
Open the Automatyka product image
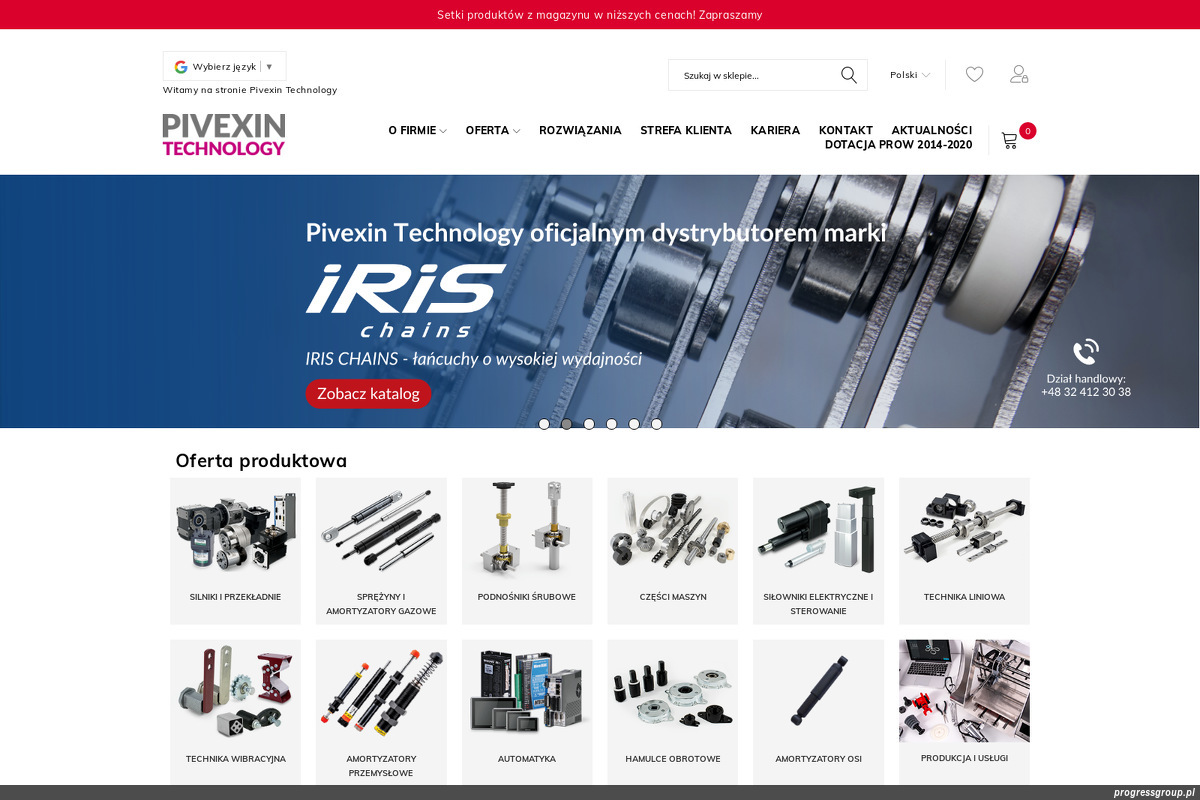[x=527, y=692]
